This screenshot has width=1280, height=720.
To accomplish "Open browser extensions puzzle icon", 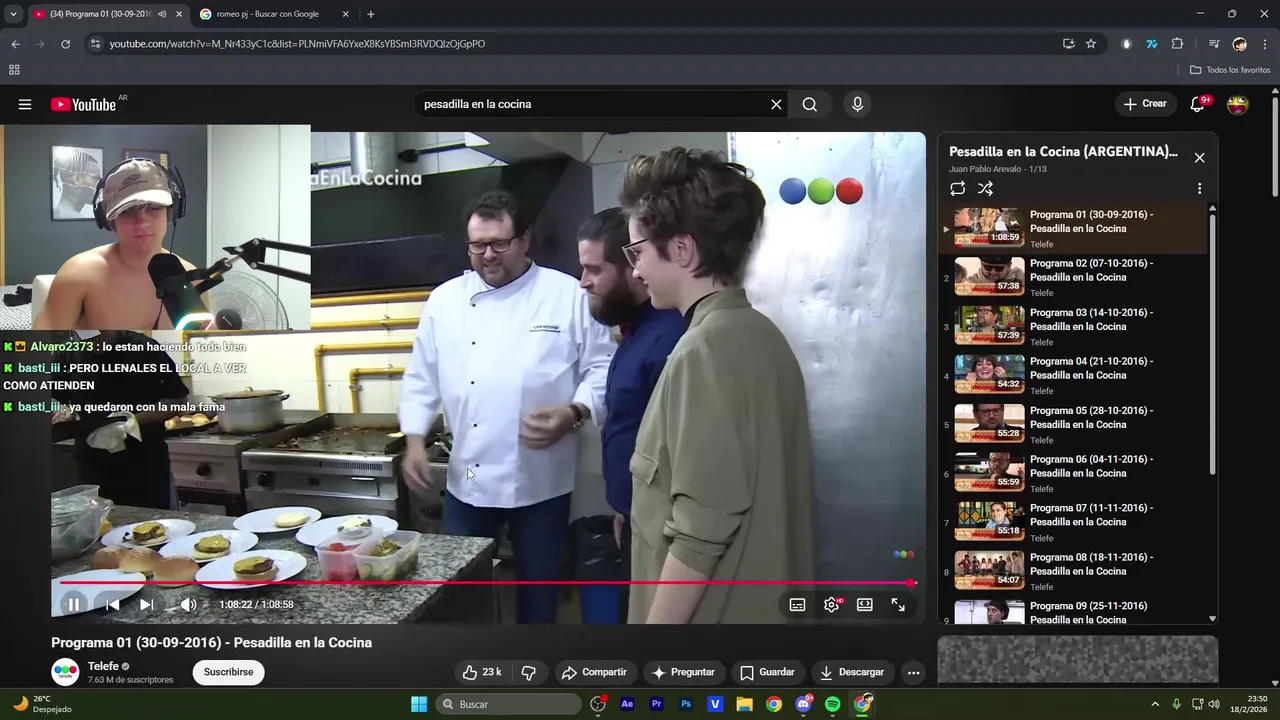I will coord(1177,44).
